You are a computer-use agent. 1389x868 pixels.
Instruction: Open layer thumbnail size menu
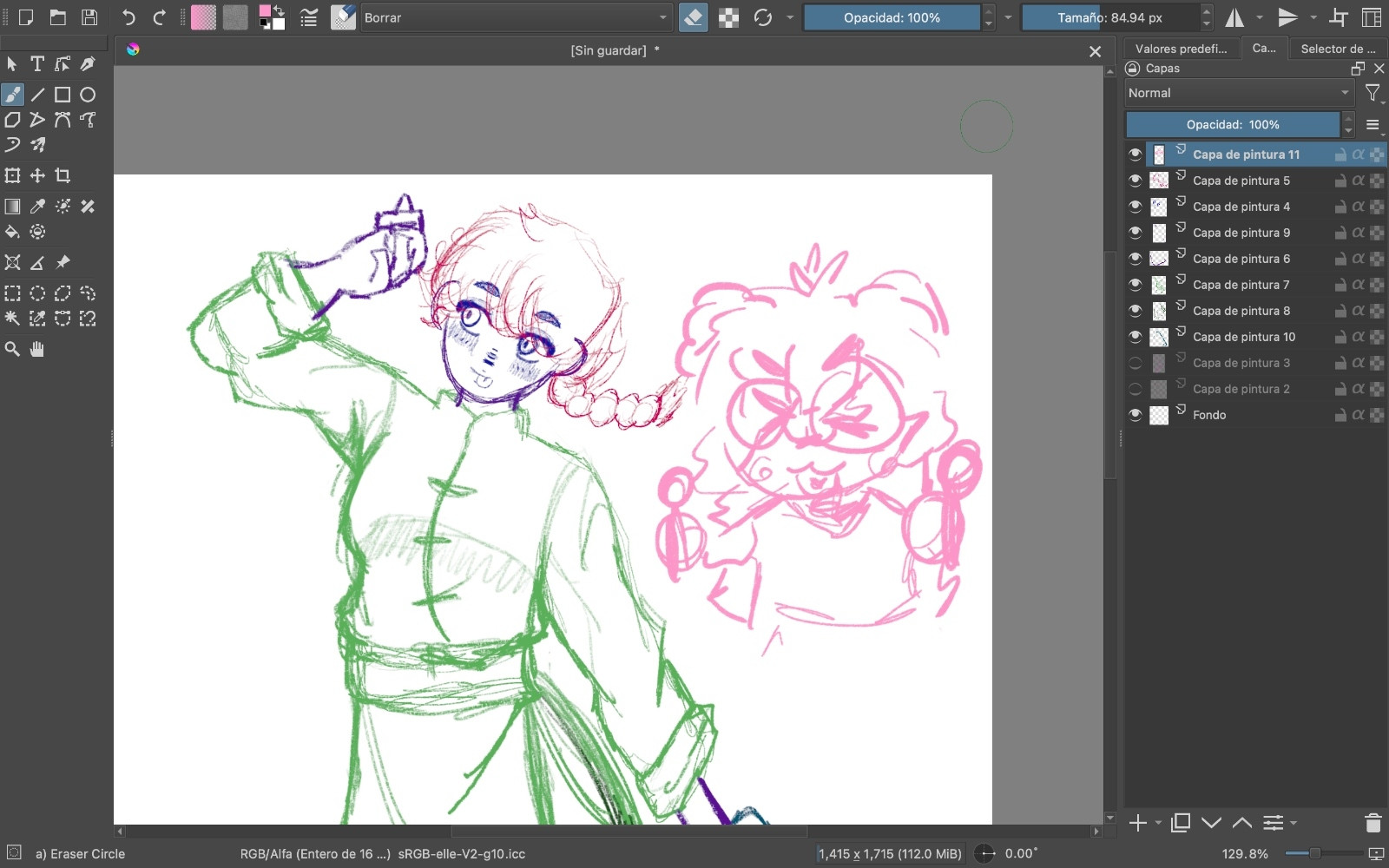point(1373,125)
